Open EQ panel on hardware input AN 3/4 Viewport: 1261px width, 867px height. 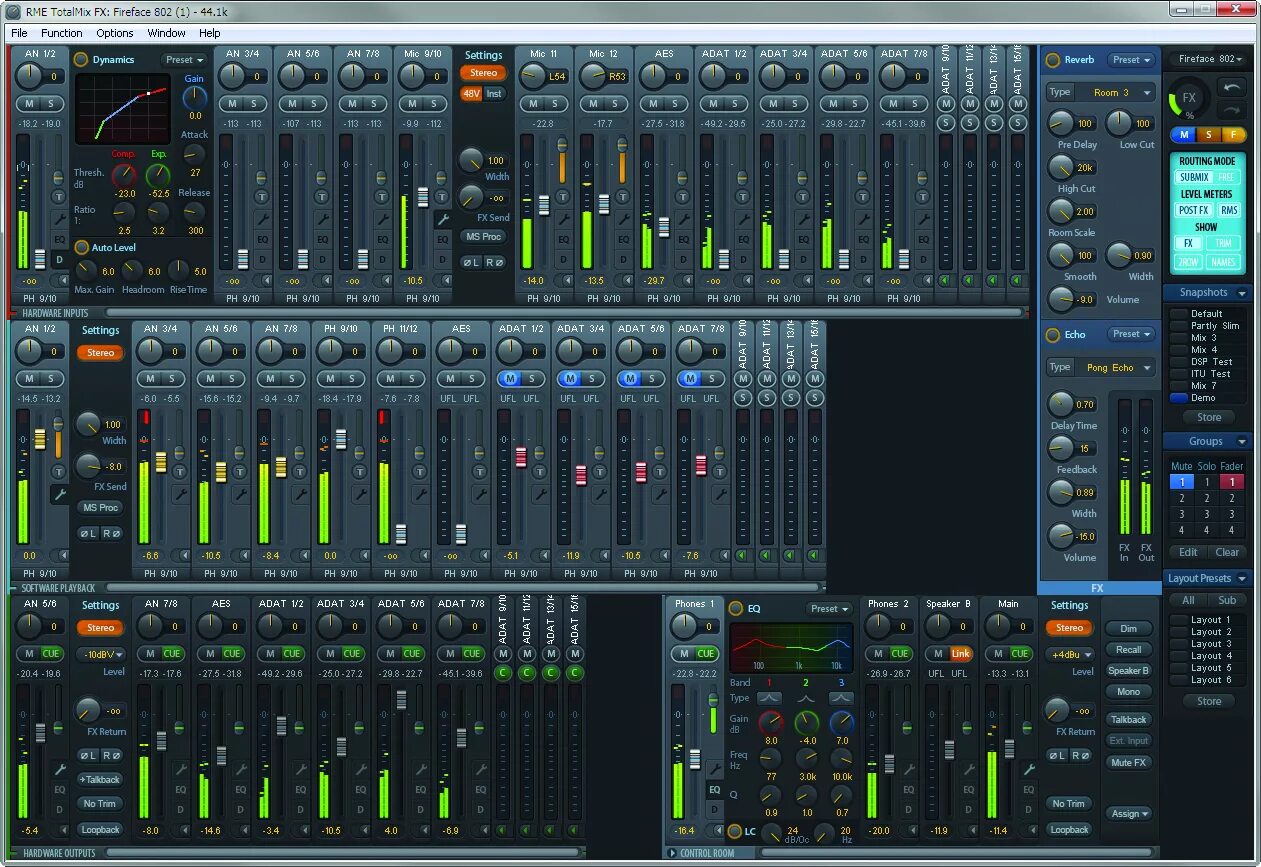[x=263, y=239]
